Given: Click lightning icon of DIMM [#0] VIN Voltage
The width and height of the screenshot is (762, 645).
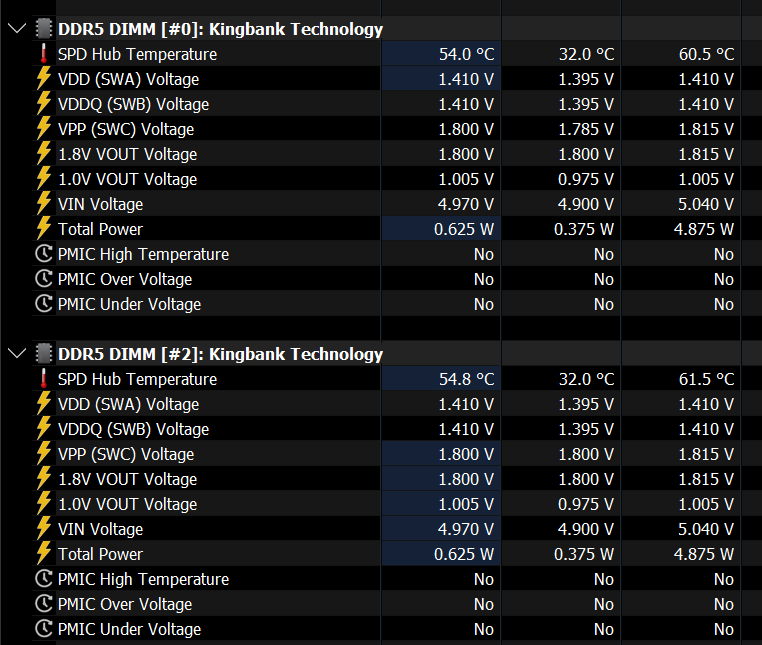Looking at the screenshot, I should tap(44, 204).
